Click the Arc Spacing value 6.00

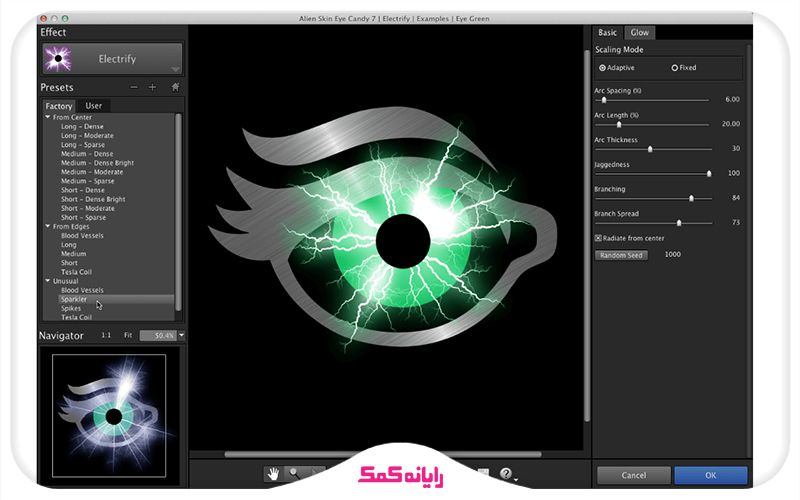tap(732, 99)
